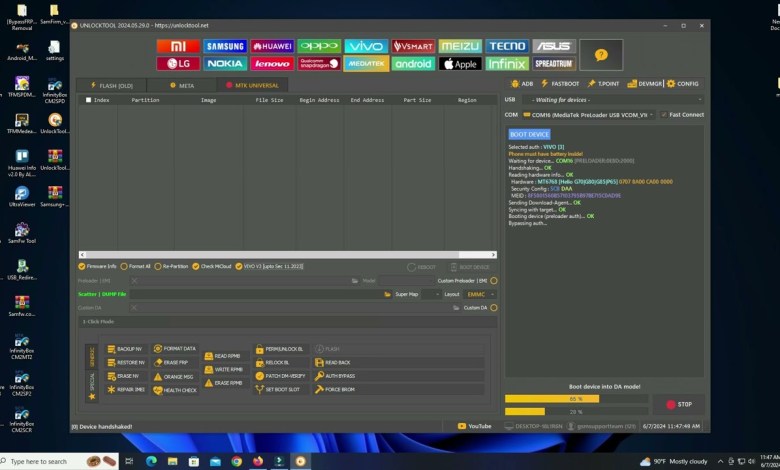
Task: Click the yellow help question-mark icon
Action: 600,55
